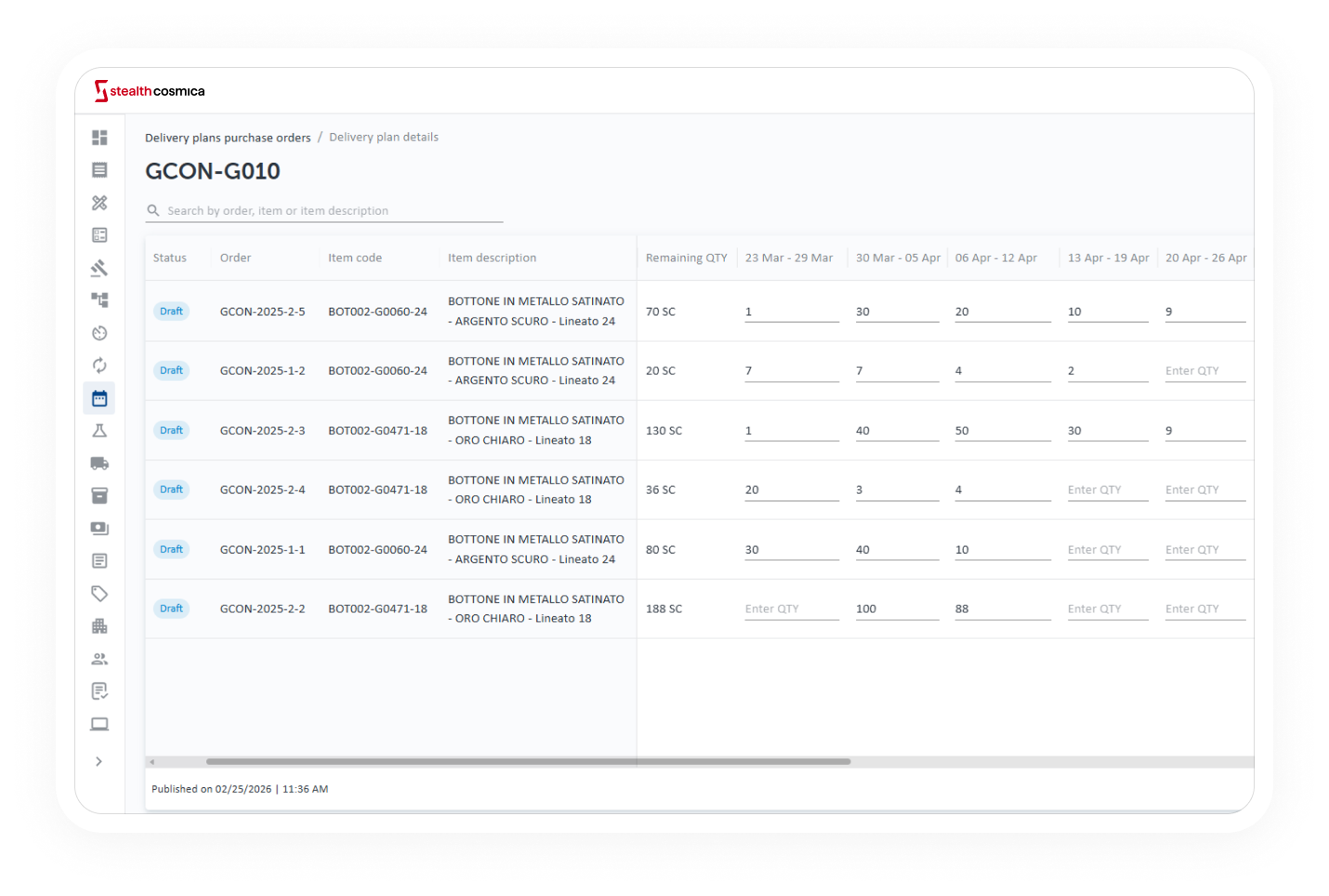
Task: Open the flask lab icon in sidebar
Action: click(99, 430)
